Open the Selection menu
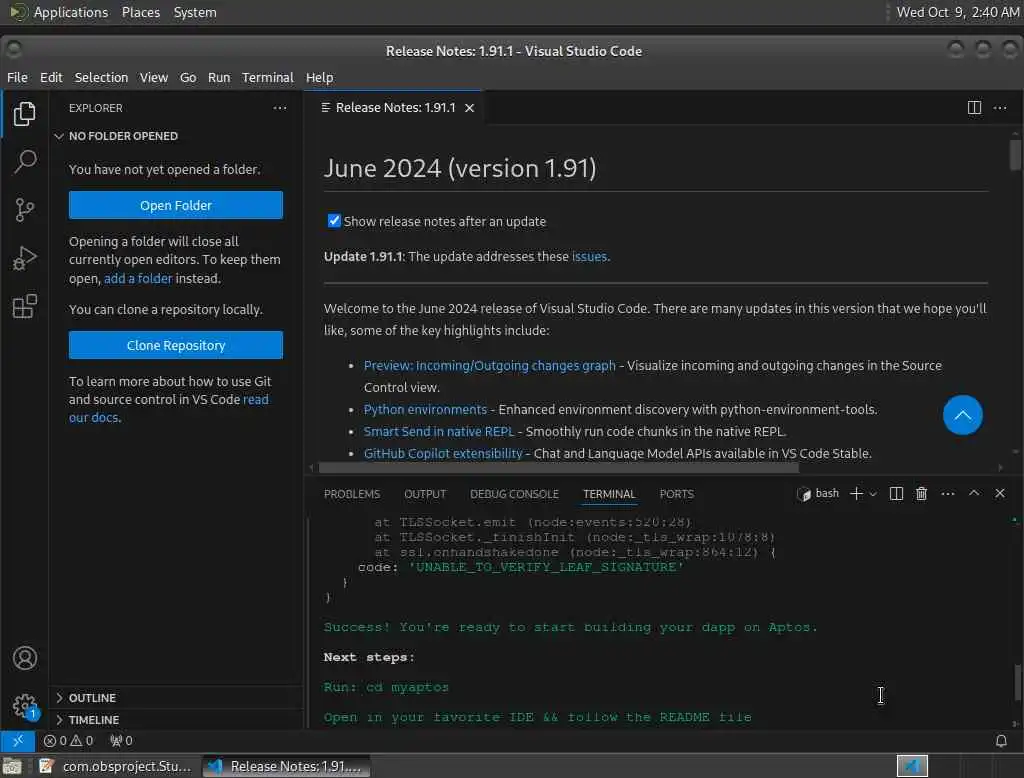1024x778 pixels. click(101, 77)
